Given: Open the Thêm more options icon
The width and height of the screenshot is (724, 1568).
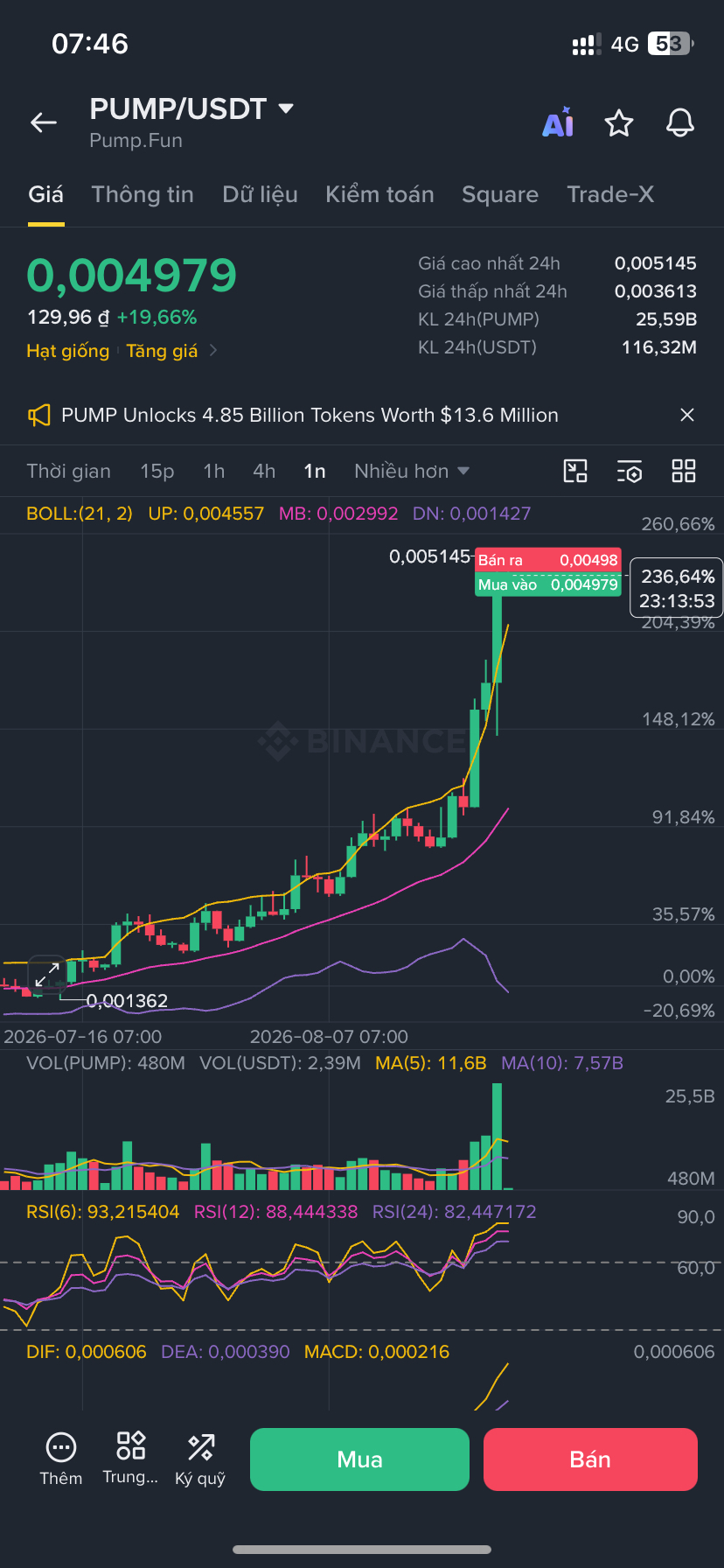Looking at the screenshot, I should pyautogui.click(x=61, y=1447).
